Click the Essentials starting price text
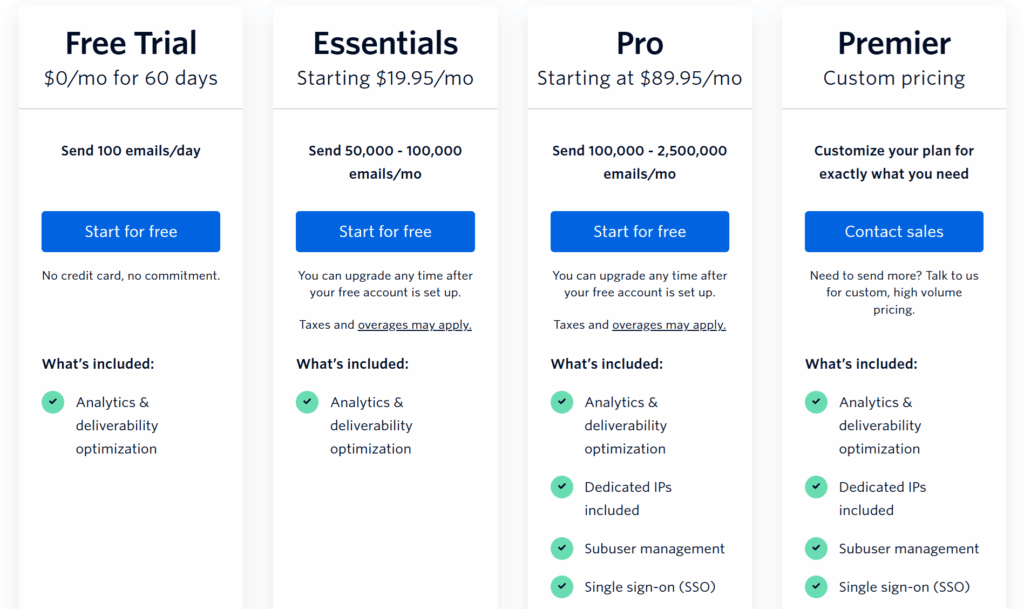 coord(385,78)
